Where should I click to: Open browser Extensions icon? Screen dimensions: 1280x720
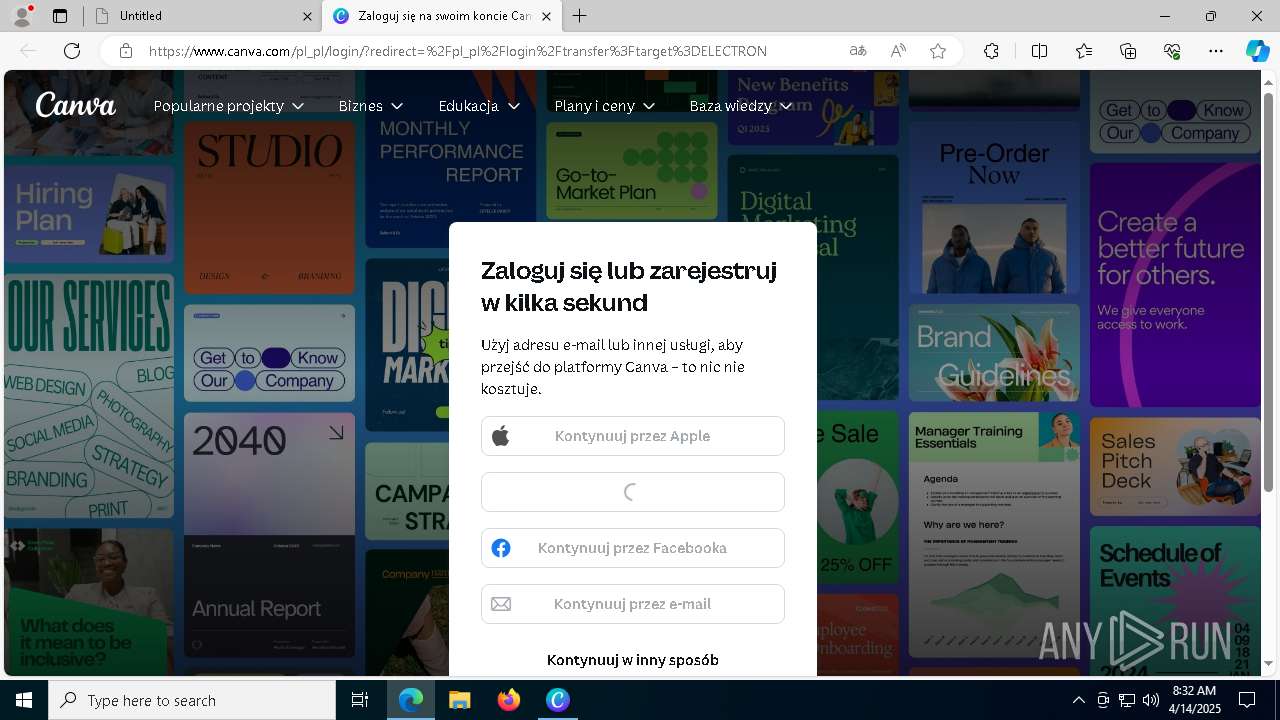click(991, 51)
